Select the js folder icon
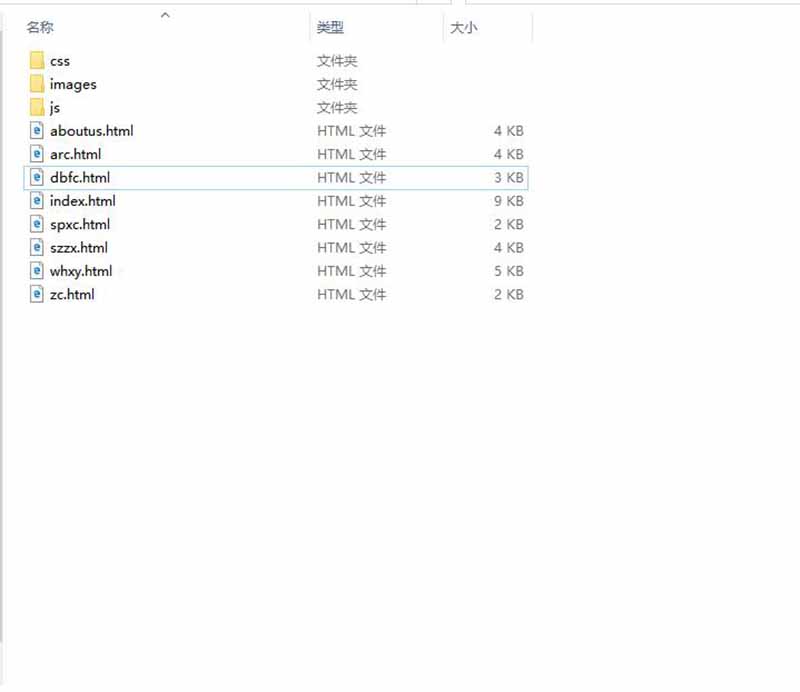Screen dimensions: 800x692 tap(37, 108)
